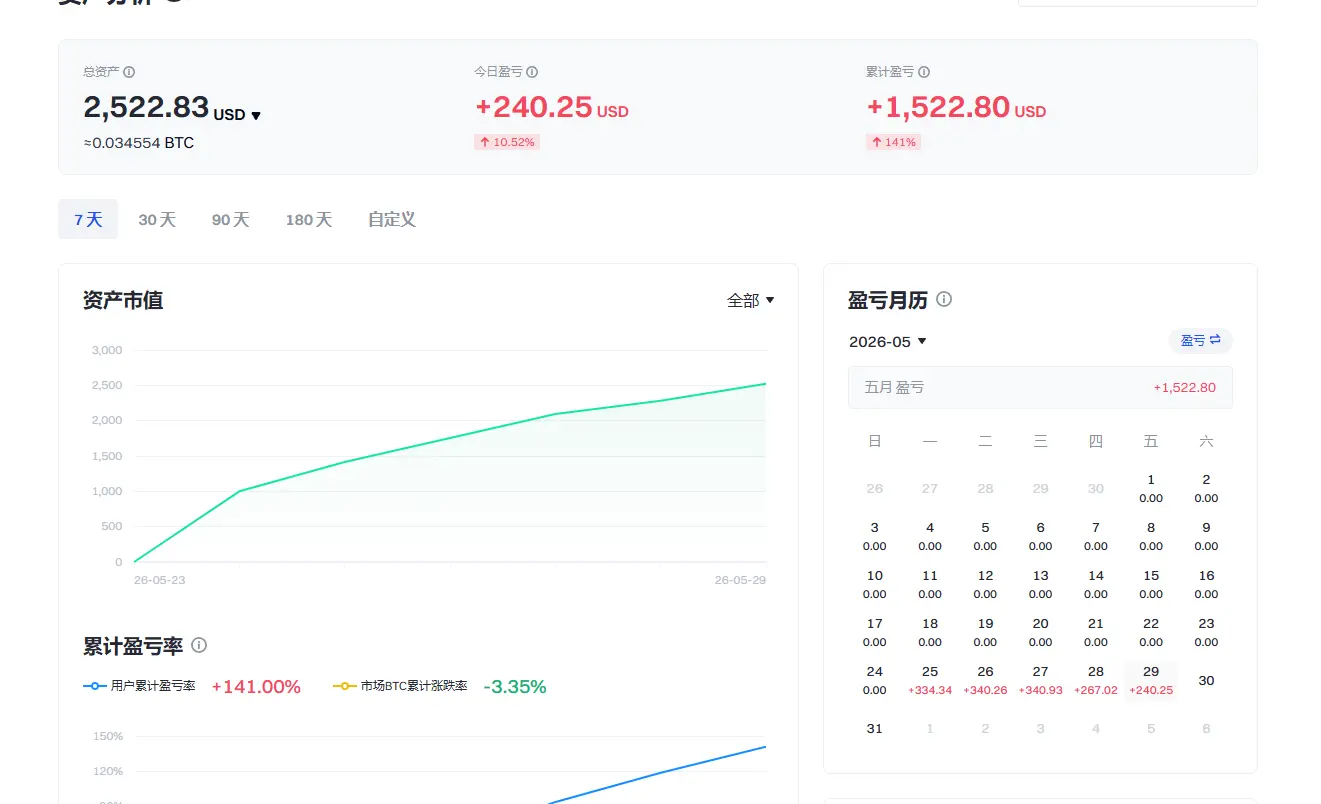The width and height of the screenshot is (1321, 804).
Task: Click today's profit value +240.25 USD
Action: pos(551,108)
